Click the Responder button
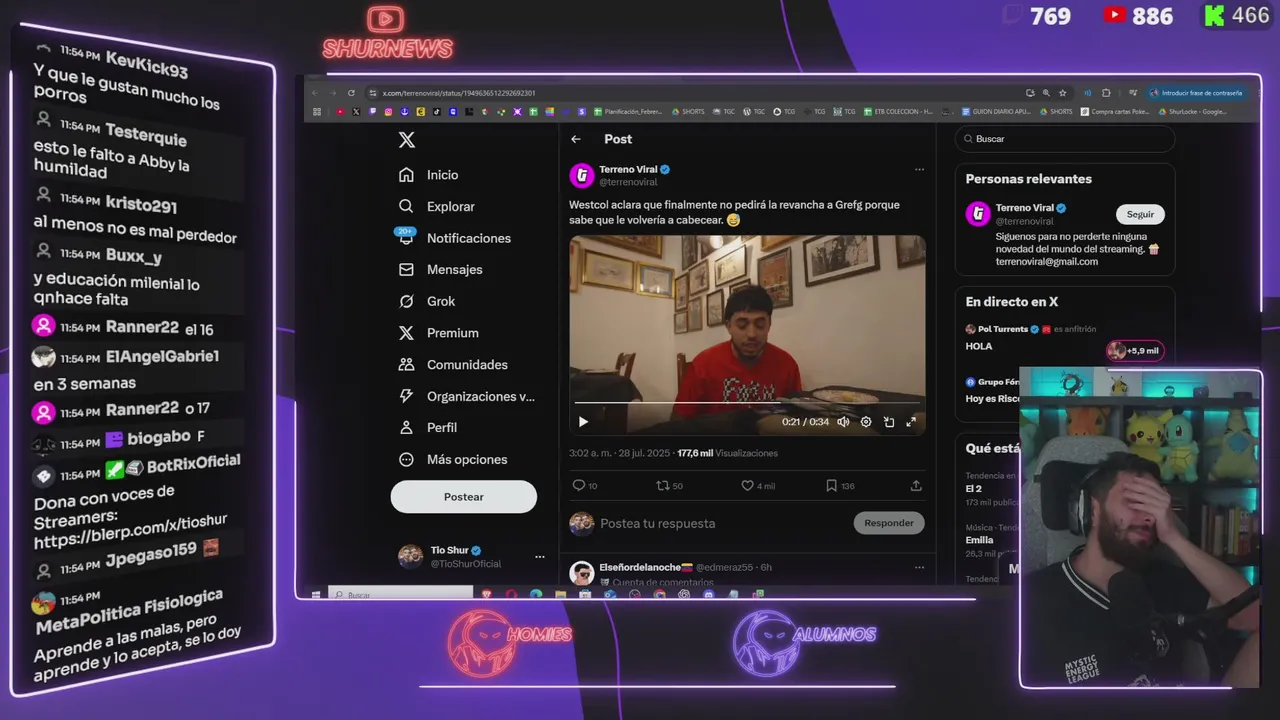Screen dimensions: 1280x720 coord(889,523)
